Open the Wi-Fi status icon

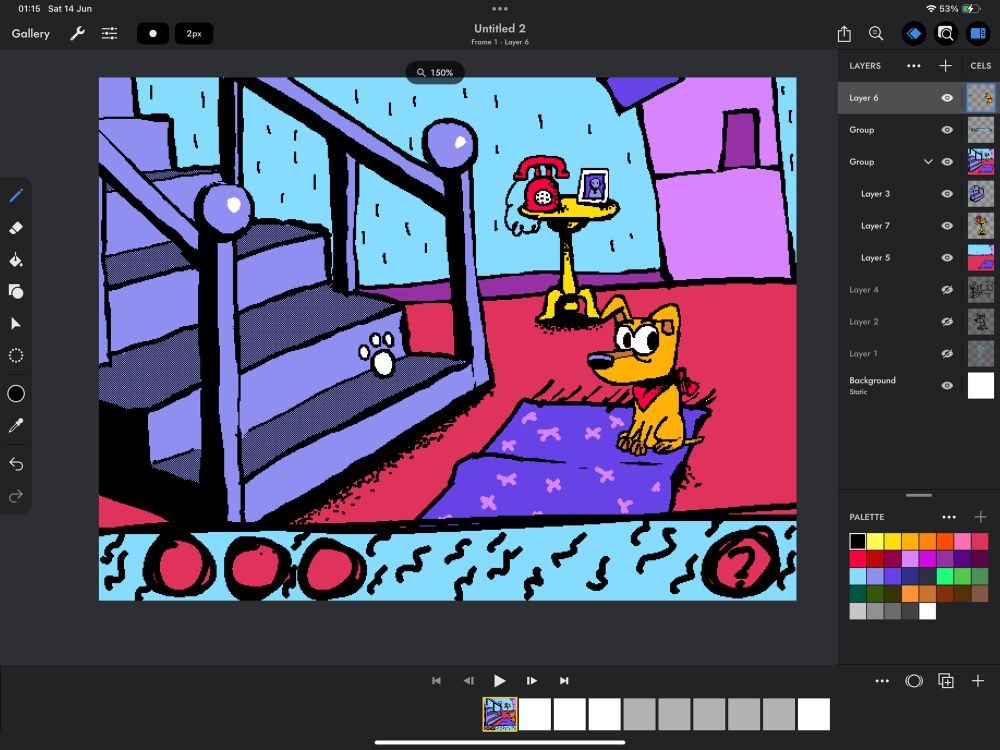point(930,9)
